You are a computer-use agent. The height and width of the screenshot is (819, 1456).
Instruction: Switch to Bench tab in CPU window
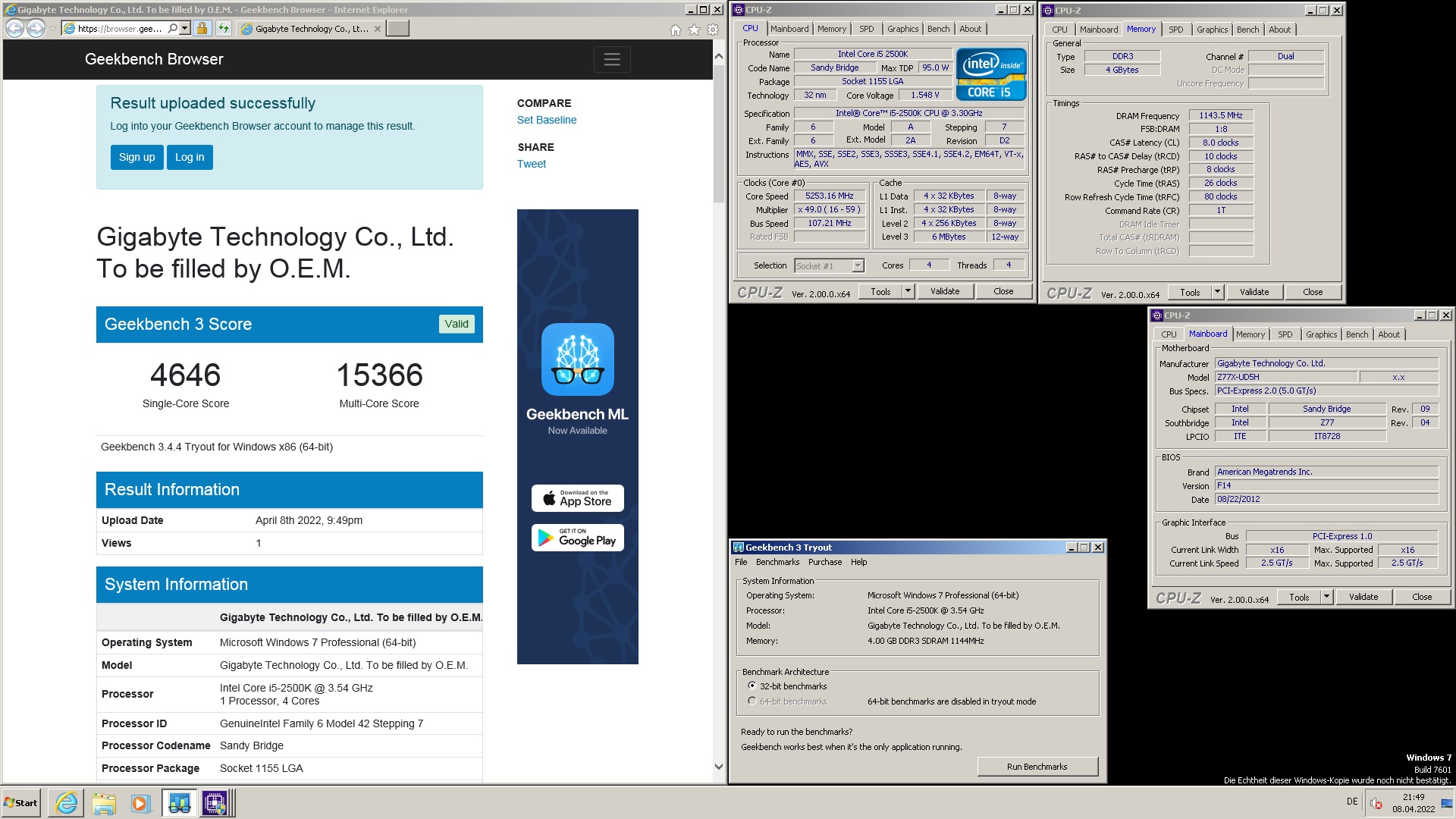938,29
